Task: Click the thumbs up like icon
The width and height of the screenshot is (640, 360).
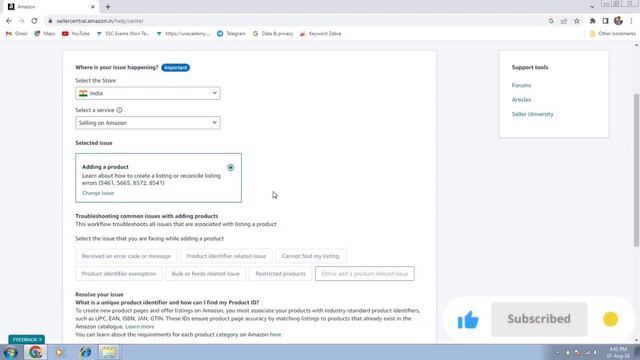Action: click(x=468, y=320)
